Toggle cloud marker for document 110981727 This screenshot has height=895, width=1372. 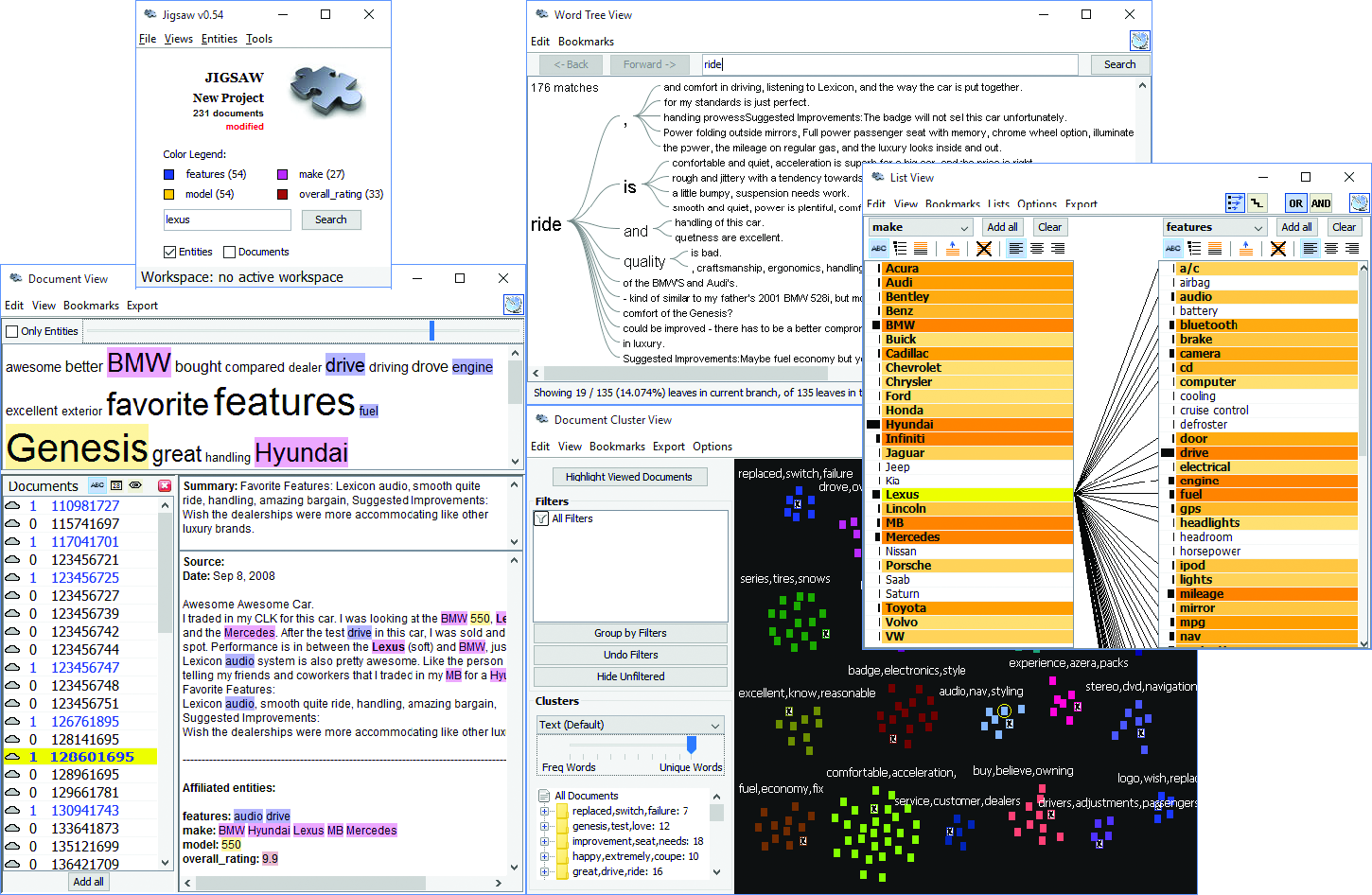pos(12,506)
